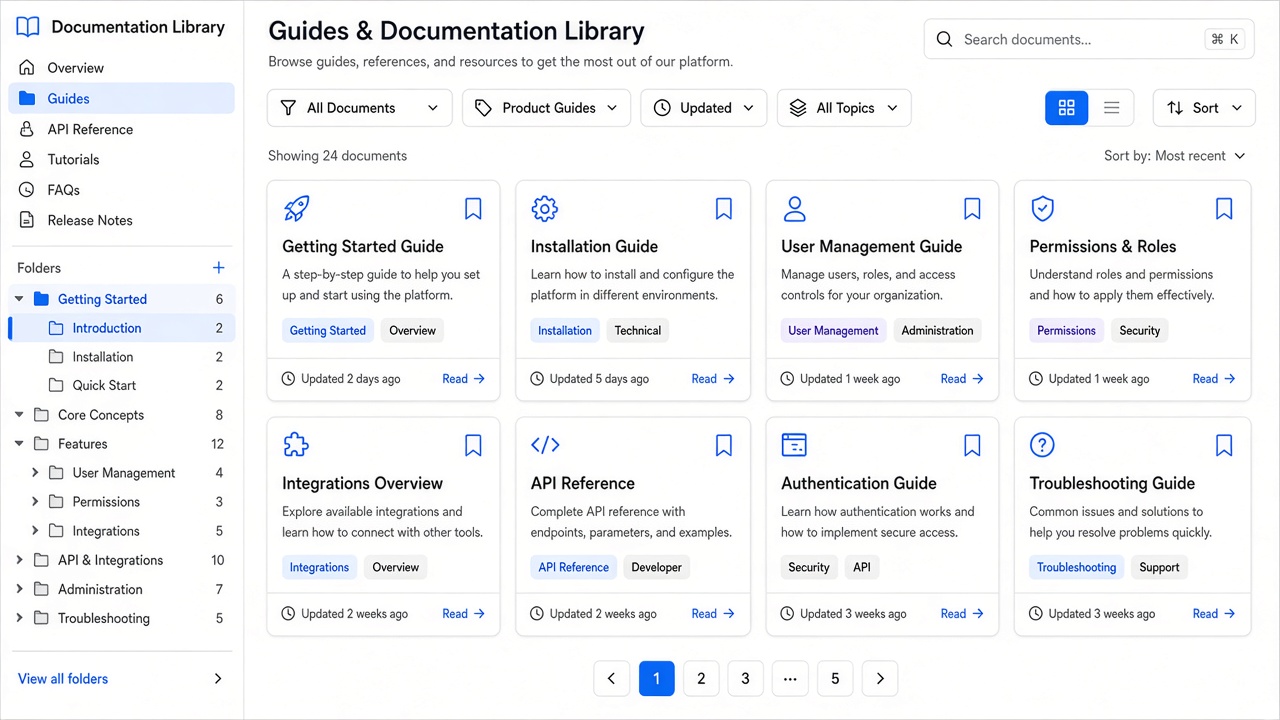1280x720 pixels.
Task: Click the shield icon on Permissions & Roles
Action: click(1043, 208)
